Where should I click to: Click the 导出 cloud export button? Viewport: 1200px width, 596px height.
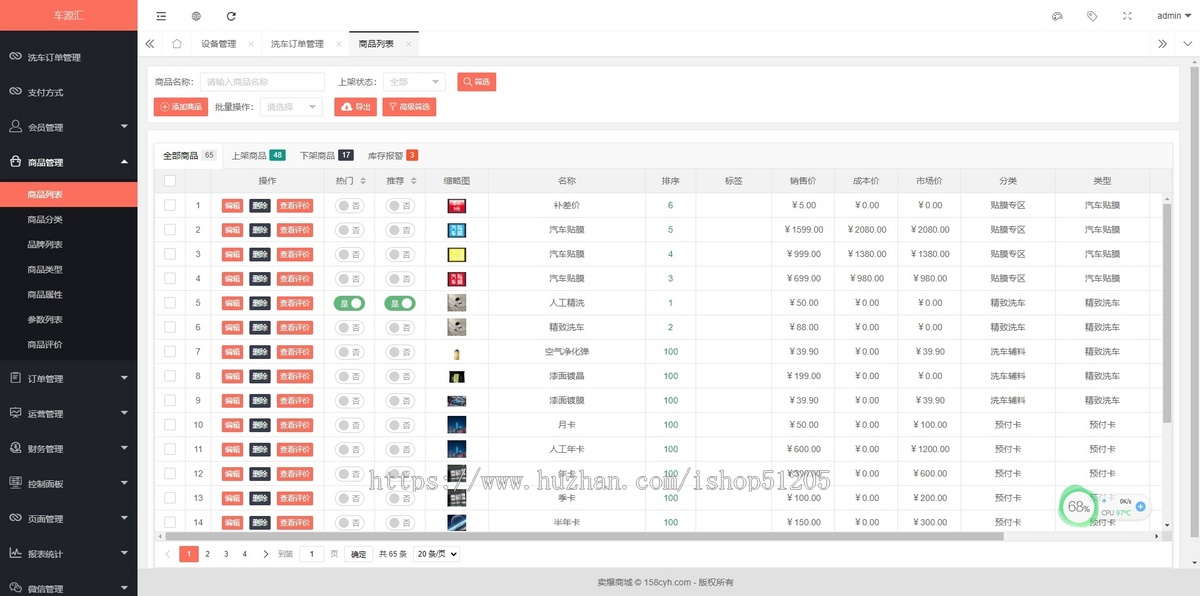pyautogui.click(x=355, y=107)
